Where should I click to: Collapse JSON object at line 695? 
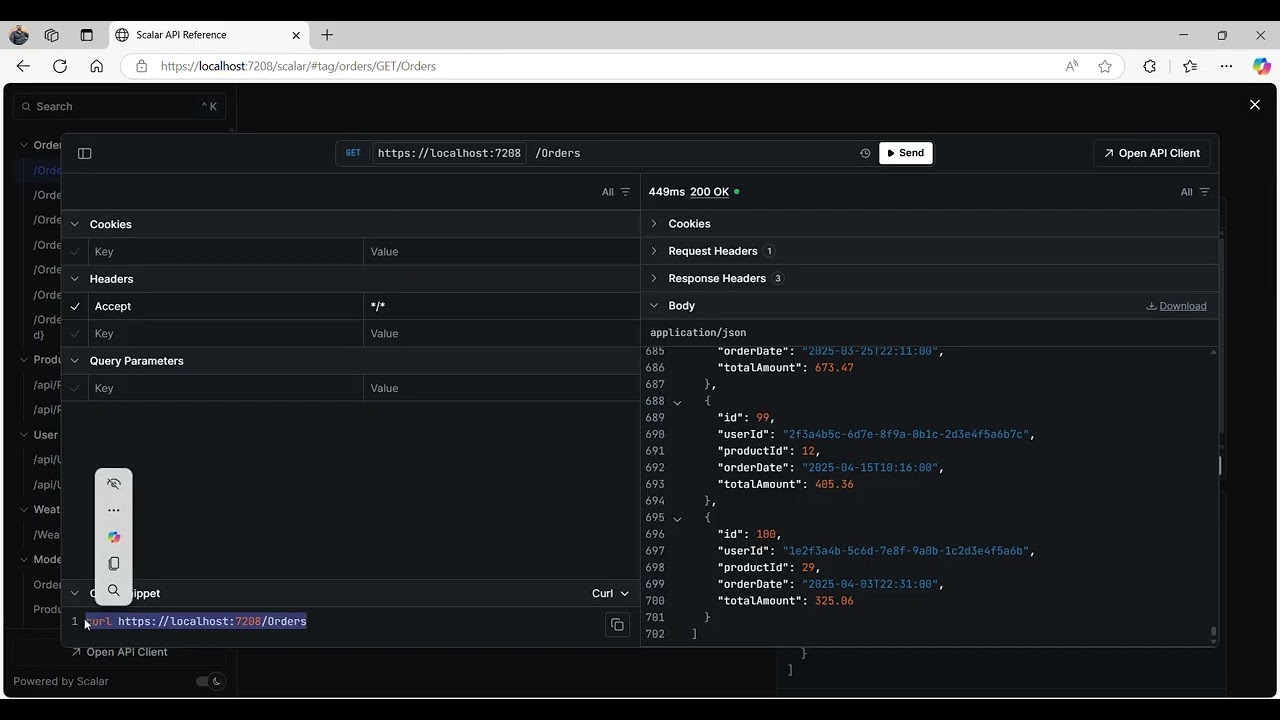tap(677, 519)
